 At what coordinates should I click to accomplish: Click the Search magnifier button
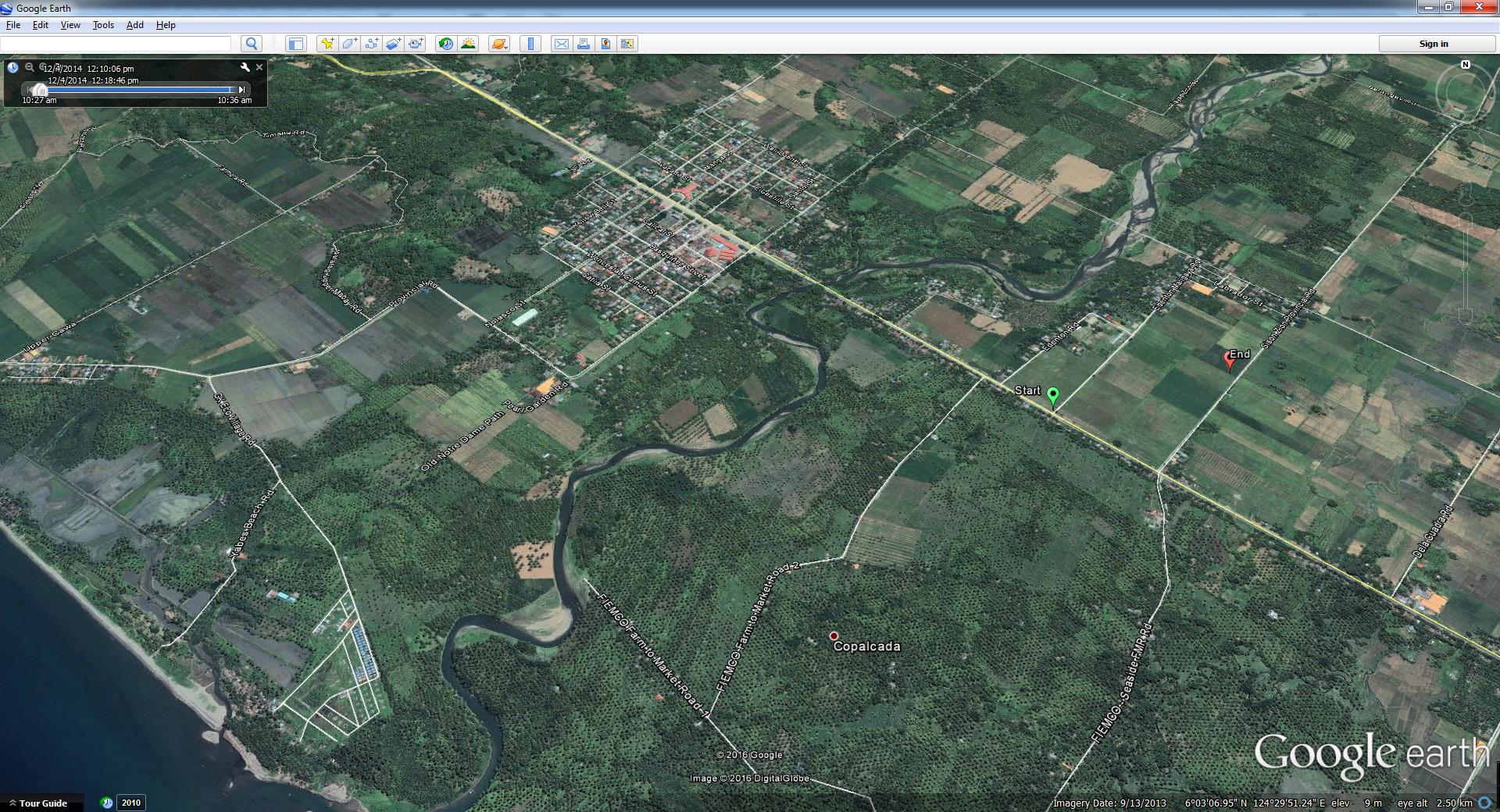click(x=252, y=44)
